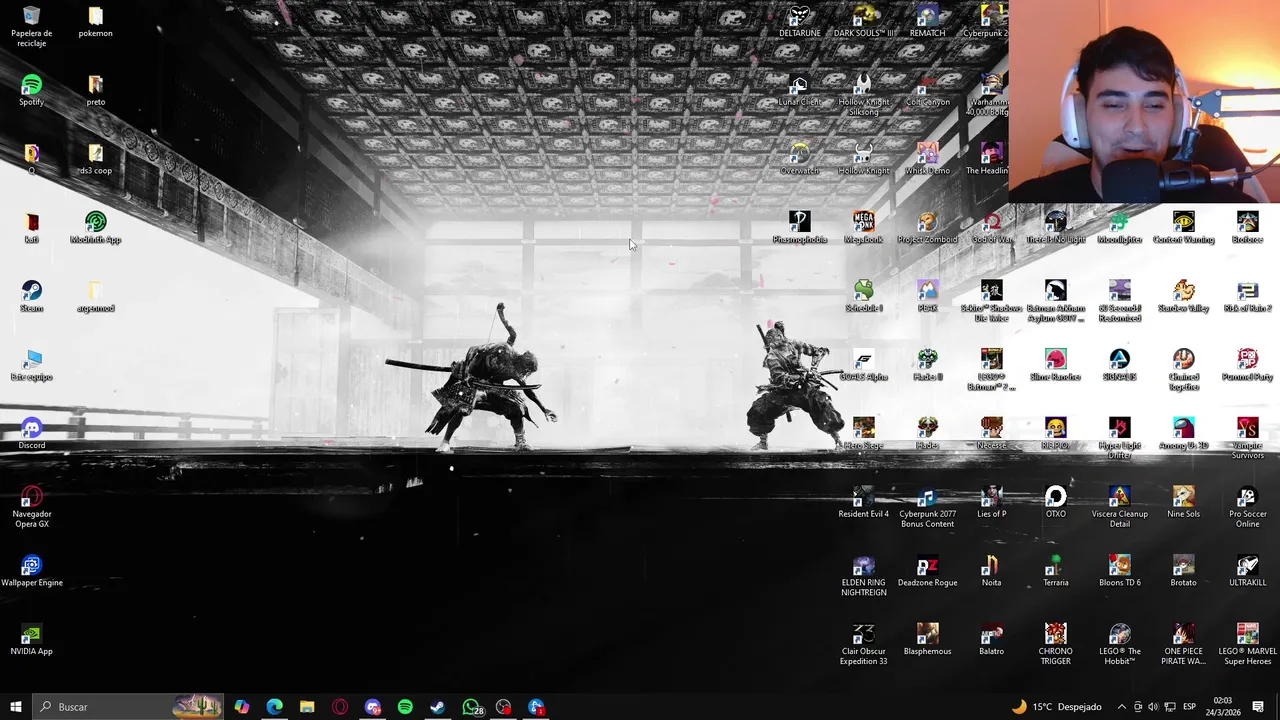Select the ELDEN RING NIGHTREIGN shortcut
The image size is (1280, 720).
click(x=863, y=576)
